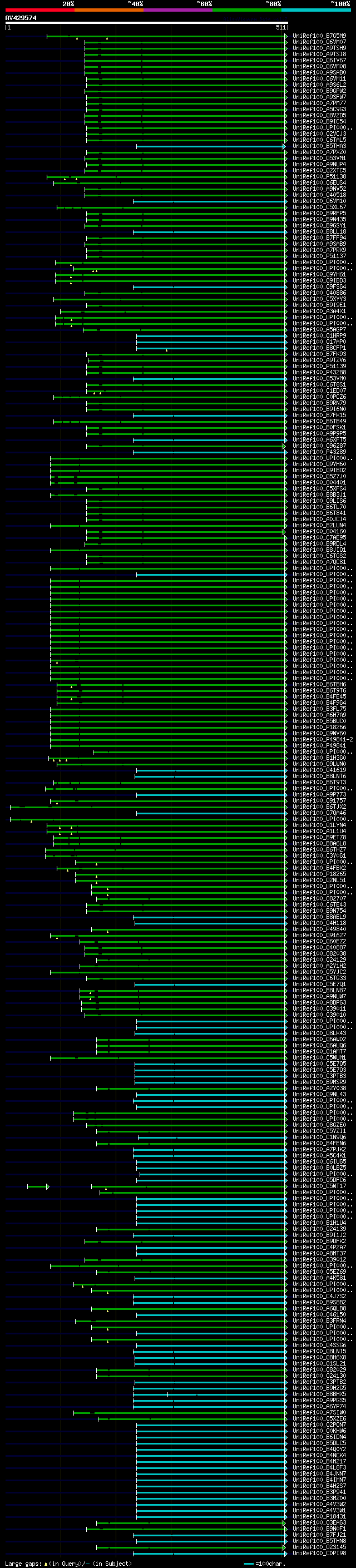The image size is (356, 1568).
Task: Select the UniRef100_C0PCZ6 label
Action: [319, 397]
